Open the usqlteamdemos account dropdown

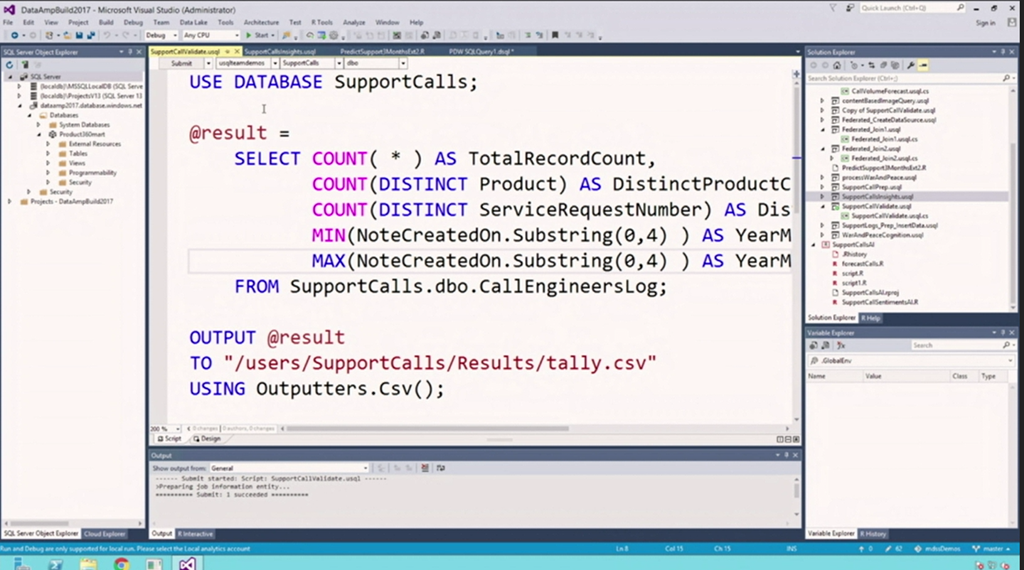tap(248, 63)
